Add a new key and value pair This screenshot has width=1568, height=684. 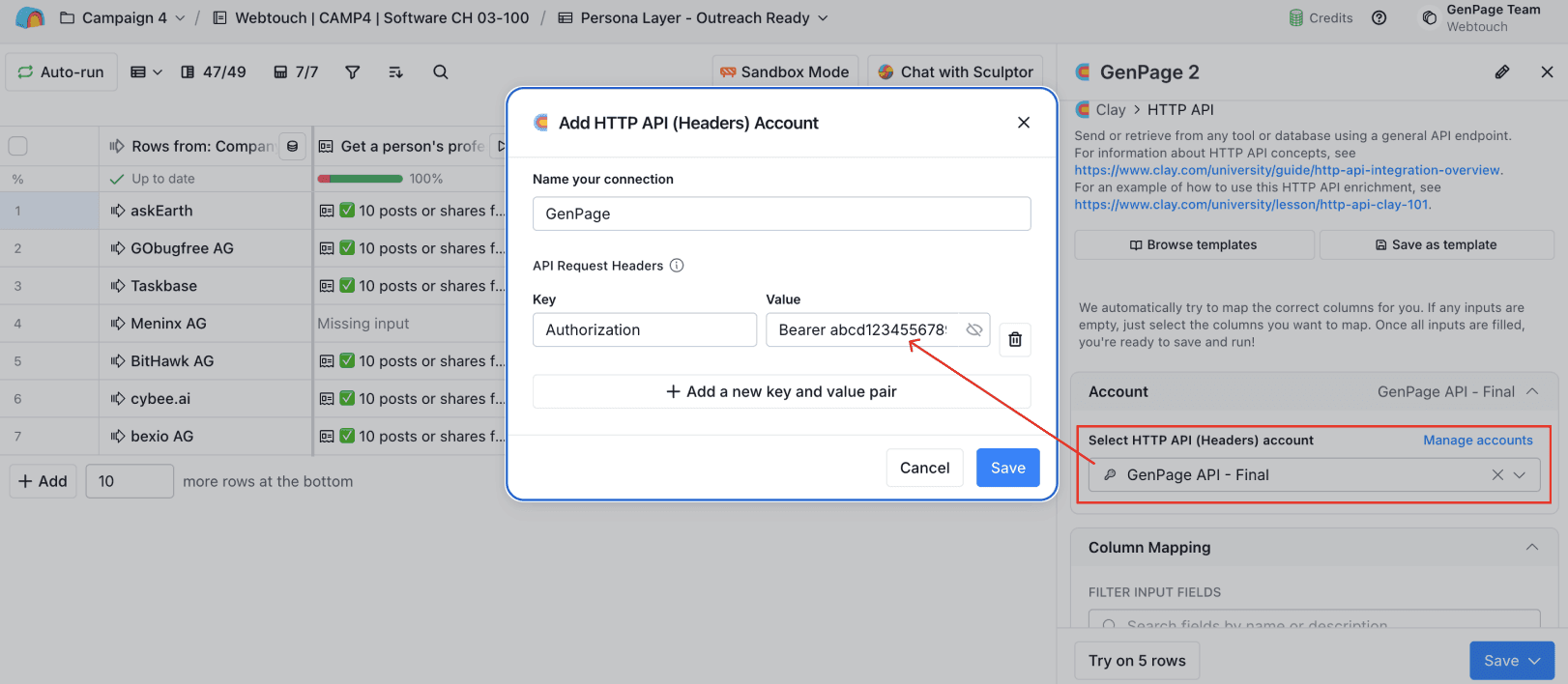[x=781, y=391]
